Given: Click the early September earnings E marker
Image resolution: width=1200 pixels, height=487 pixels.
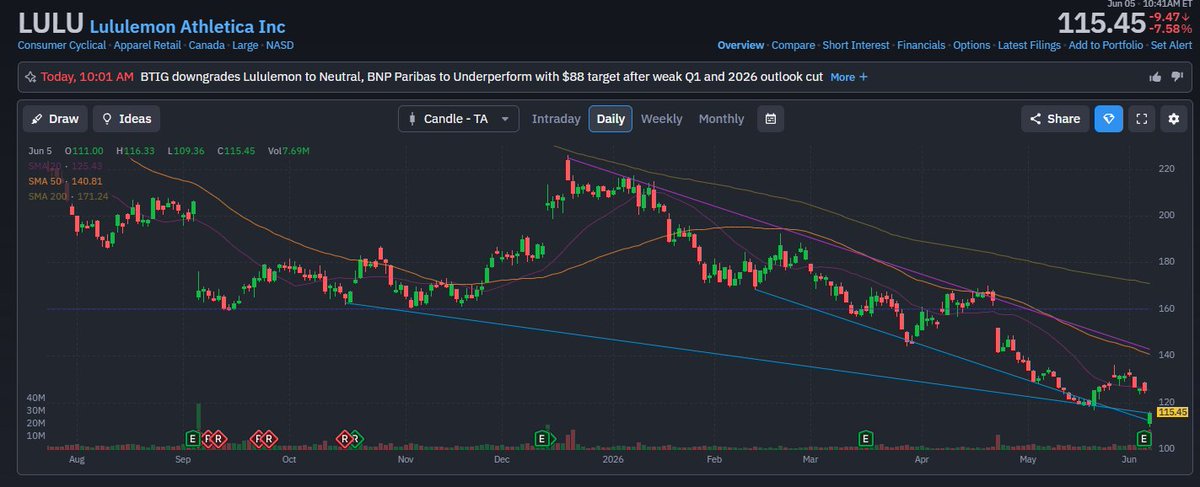Looking at the screenshot, I should [194, 438].
